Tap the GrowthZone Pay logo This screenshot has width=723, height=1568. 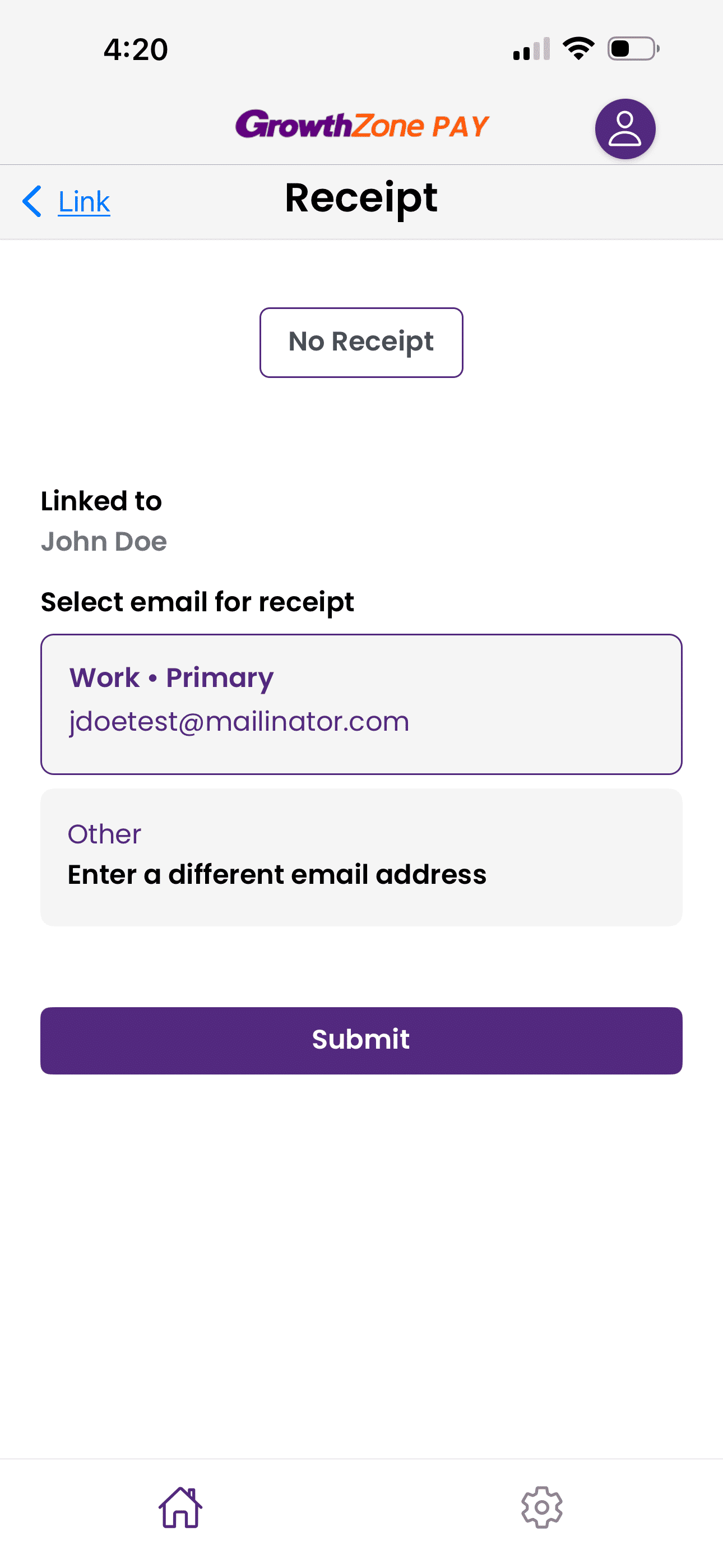point(362,126)
